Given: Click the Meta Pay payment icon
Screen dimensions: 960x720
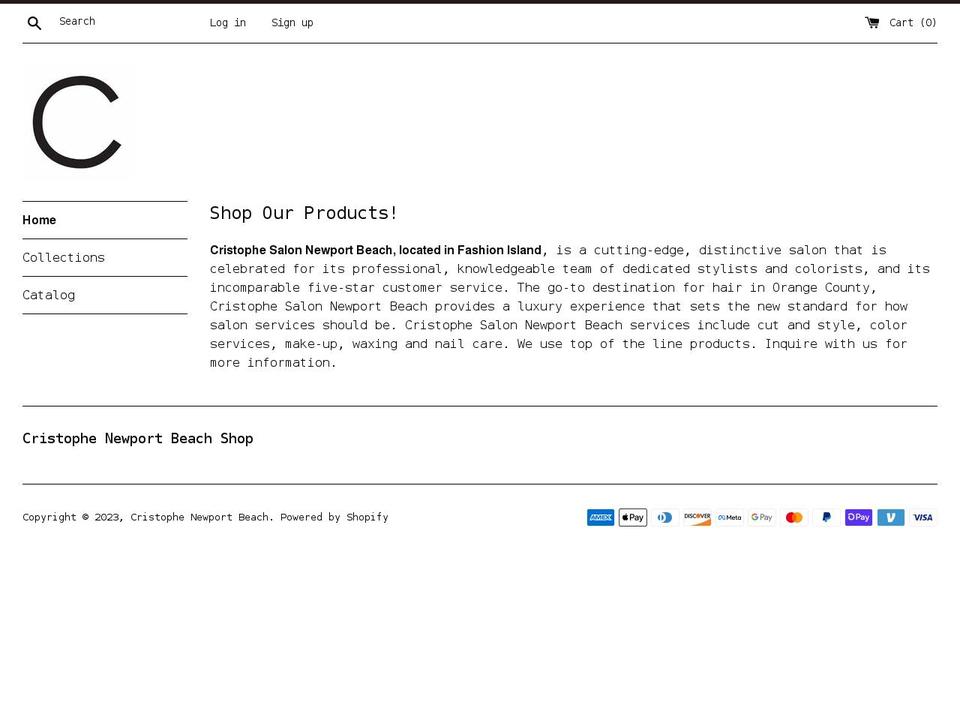Looking at the screenshot, I should point(730,517).
